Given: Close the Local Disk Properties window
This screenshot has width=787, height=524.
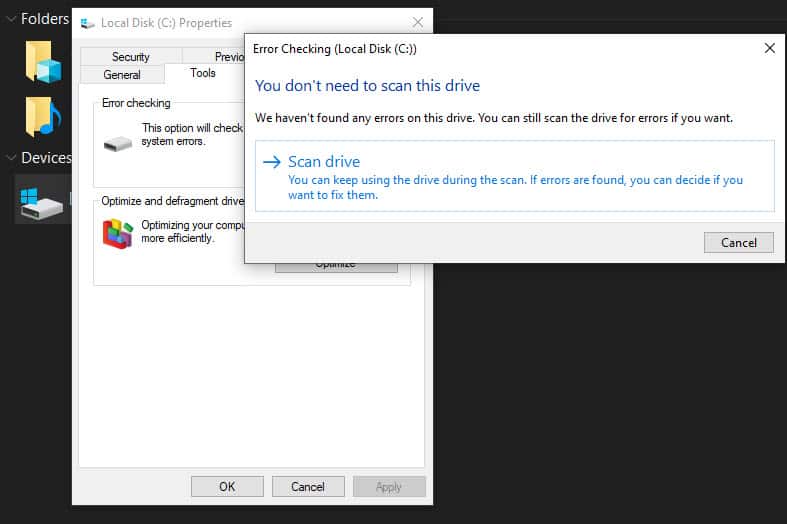Looking at the screenshot, I should (418, 22).
